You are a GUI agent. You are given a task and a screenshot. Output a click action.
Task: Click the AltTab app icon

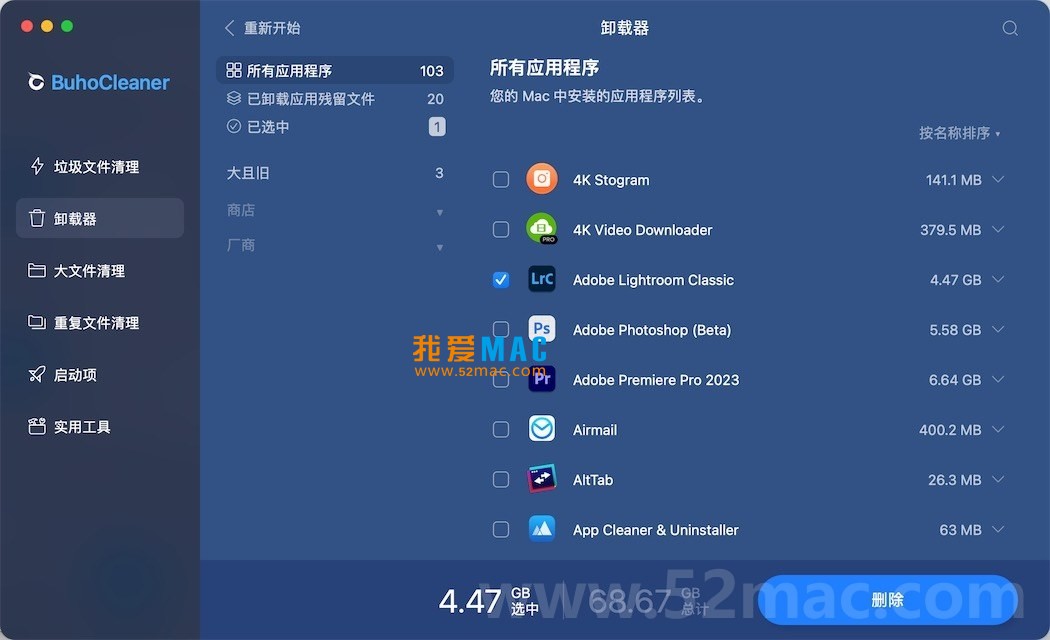[x=542, y=479]
